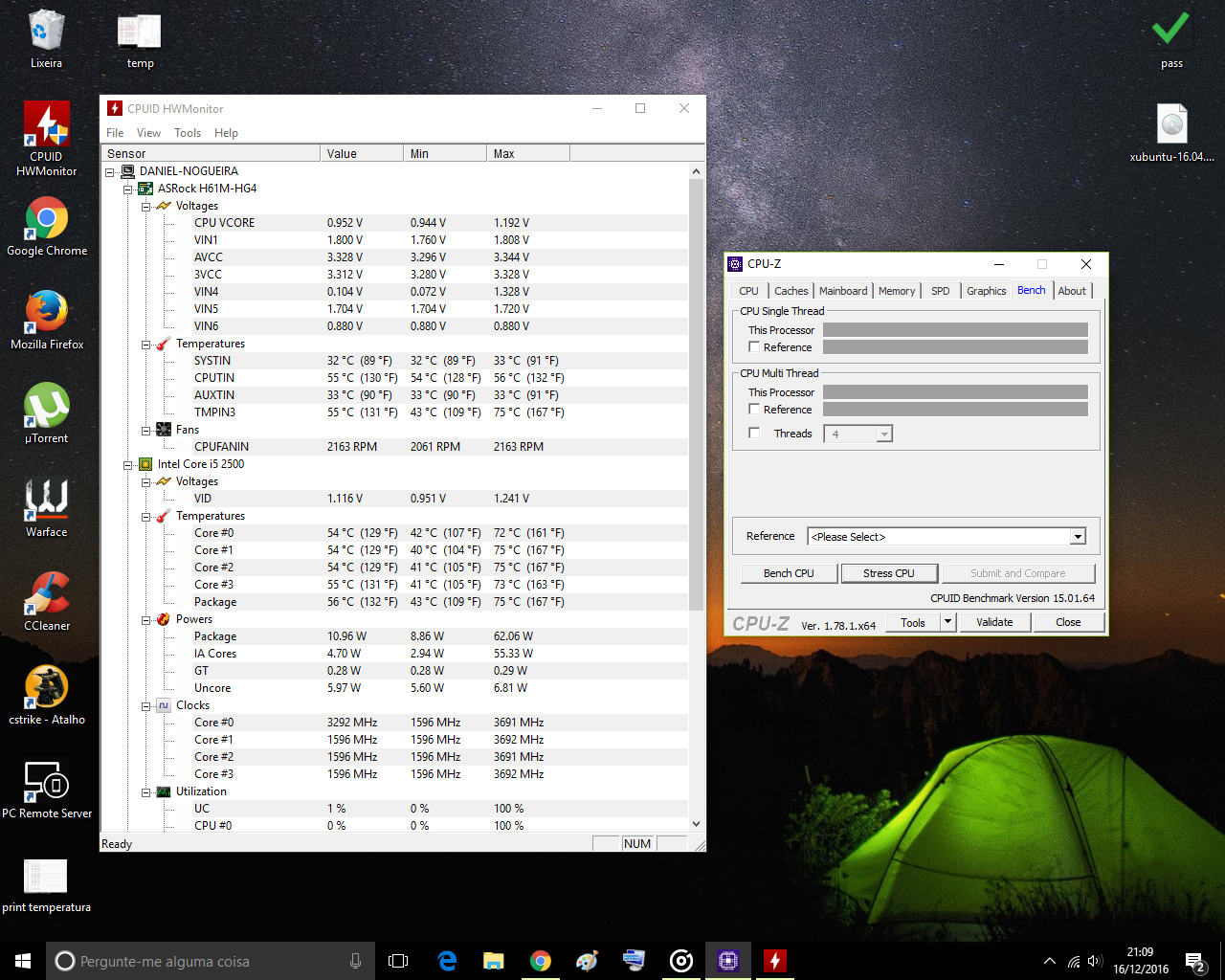Collapse the Fans node

[x=145, y=430]
